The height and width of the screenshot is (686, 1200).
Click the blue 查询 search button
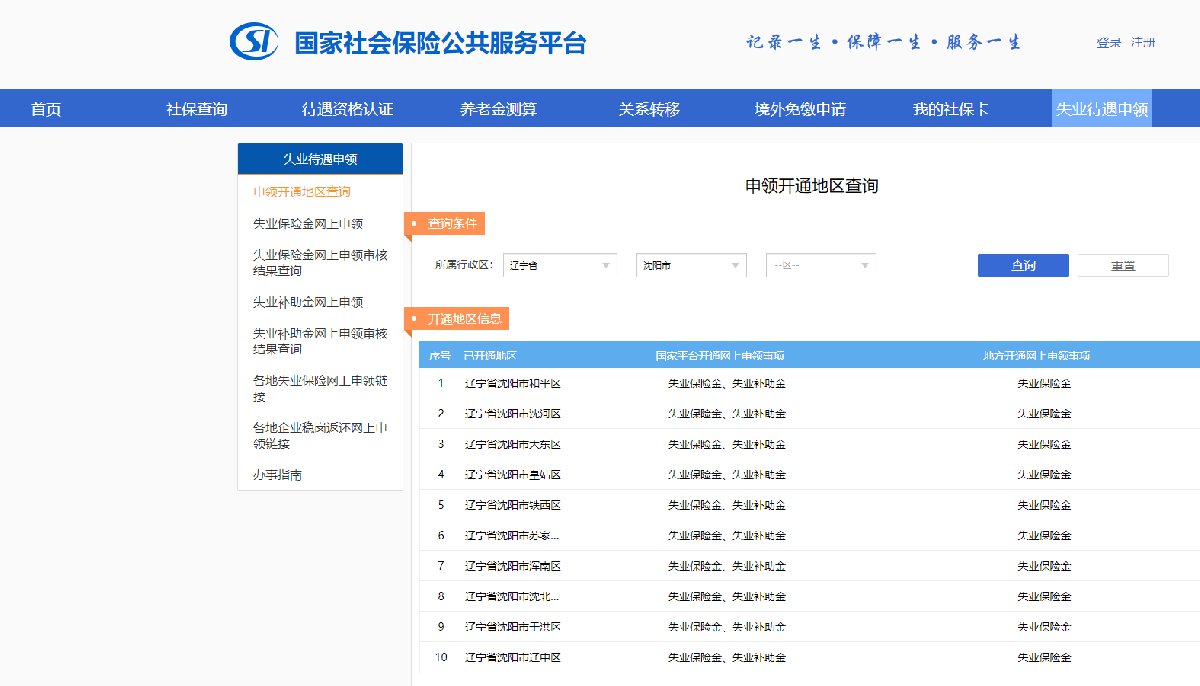(1022, 265)
